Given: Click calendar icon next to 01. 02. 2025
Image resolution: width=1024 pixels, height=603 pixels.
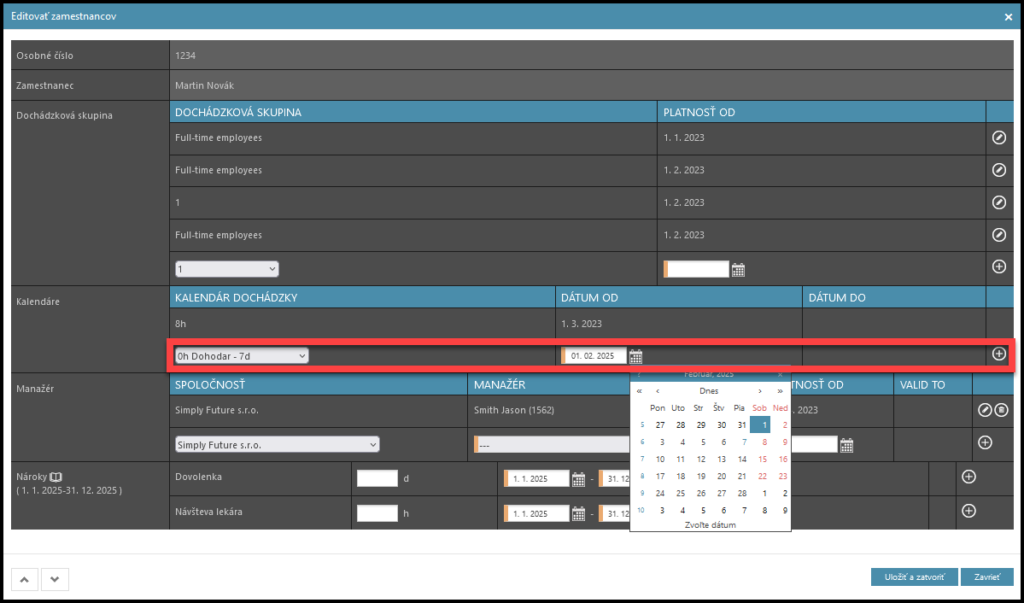Looking at the screenshot, I should 636,356.
